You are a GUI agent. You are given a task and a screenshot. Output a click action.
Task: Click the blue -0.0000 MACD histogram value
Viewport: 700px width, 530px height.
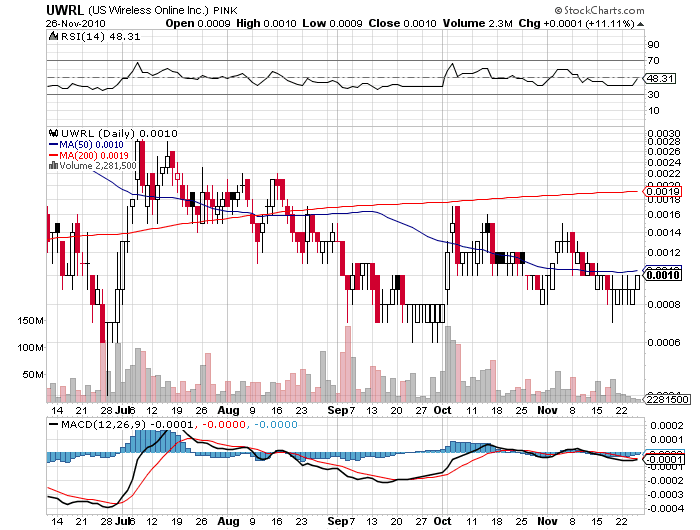point(275,424)
